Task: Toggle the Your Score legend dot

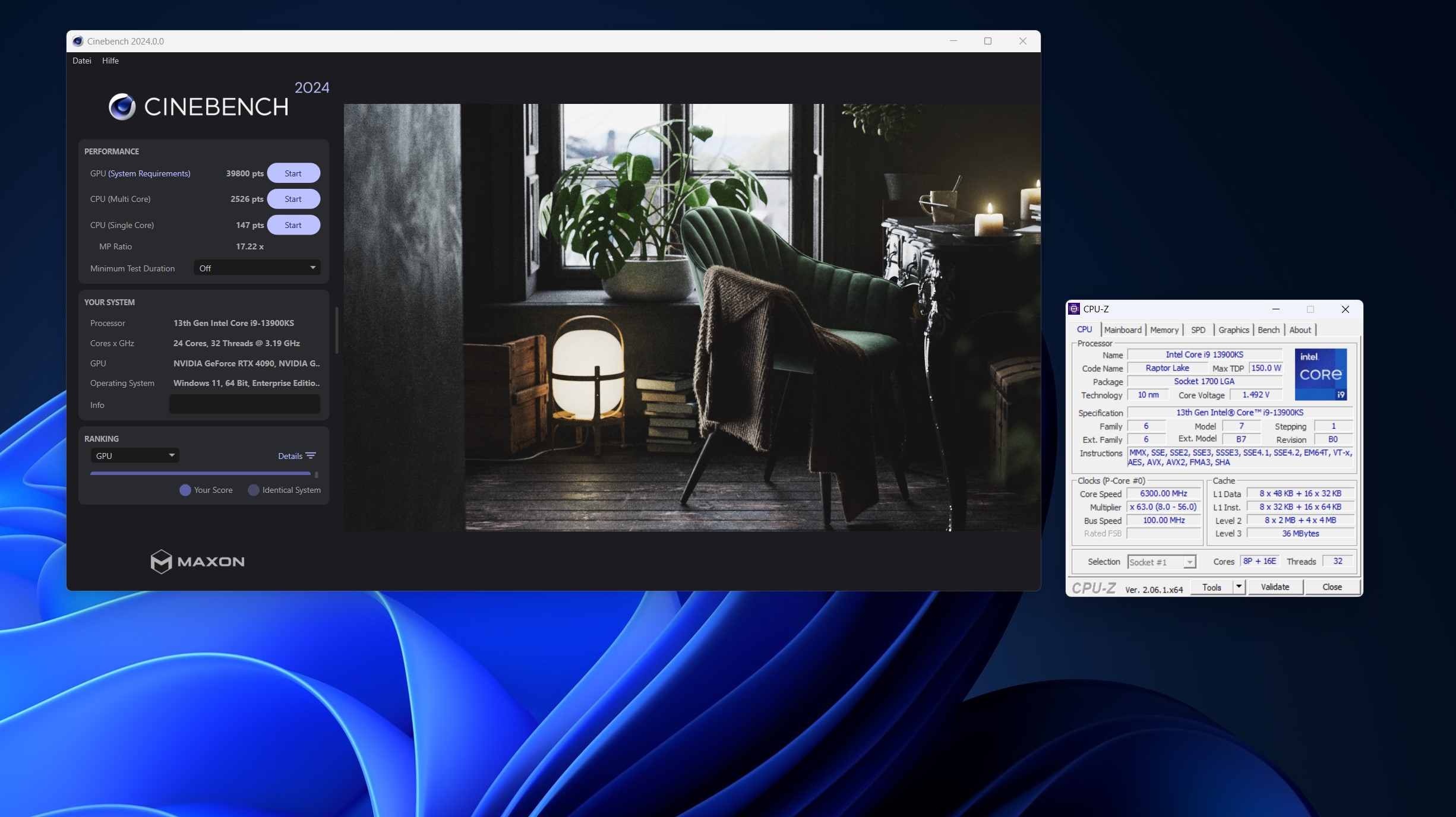Action: 185,490
